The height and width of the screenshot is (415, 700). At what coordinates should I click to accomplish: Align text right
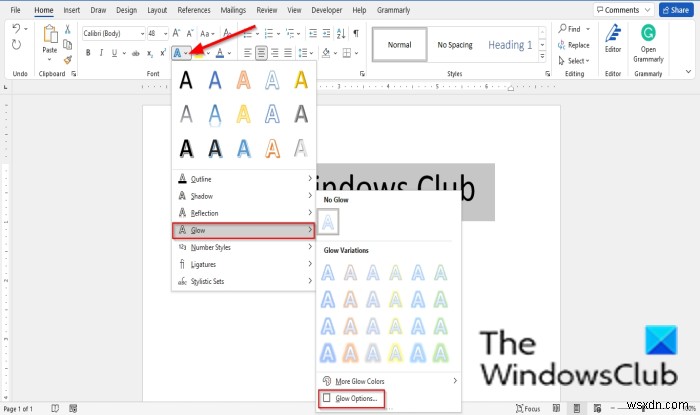[275, 53]
